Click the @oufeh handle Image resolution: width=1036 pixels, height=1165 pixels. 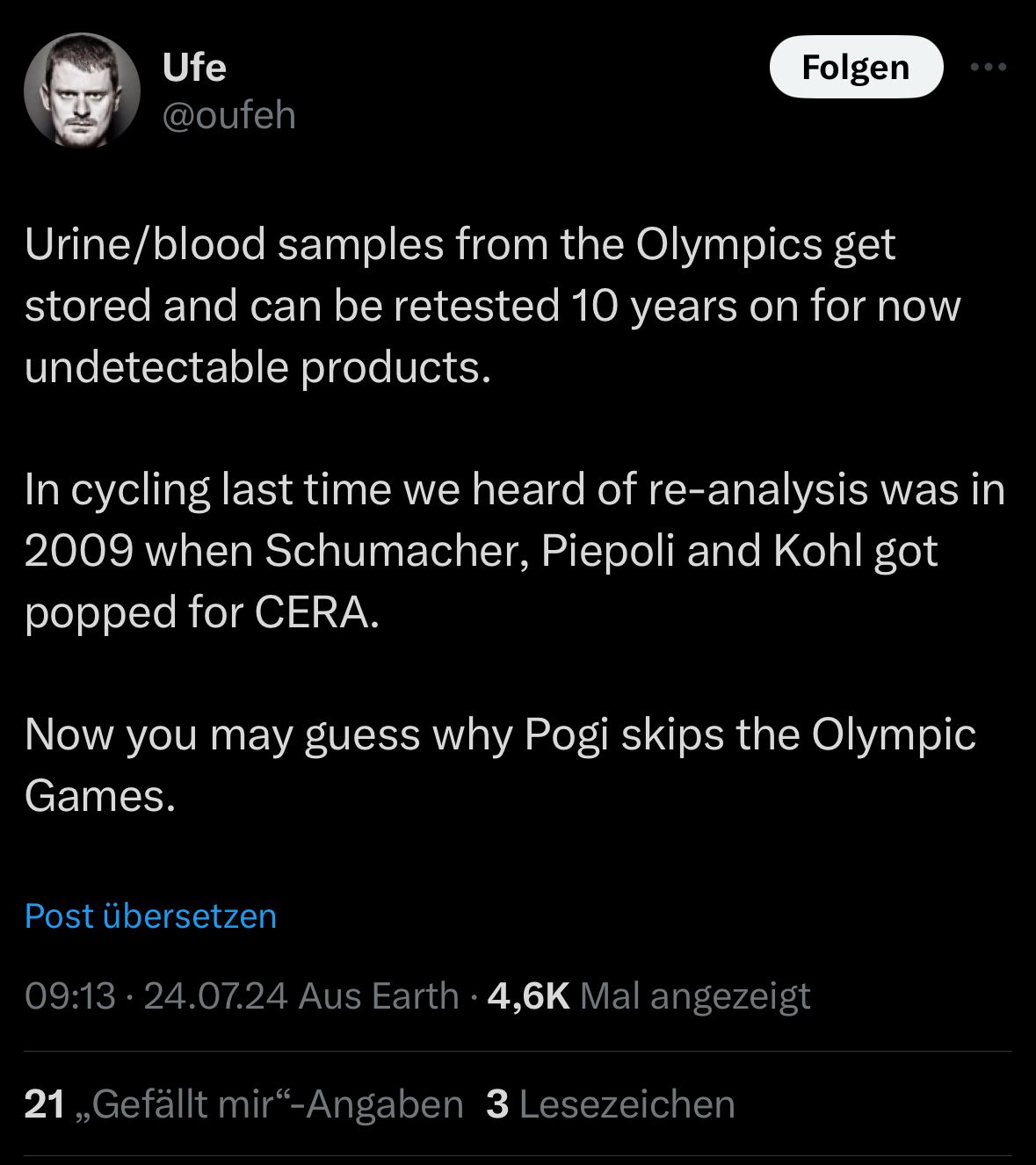tap(228, 115)
